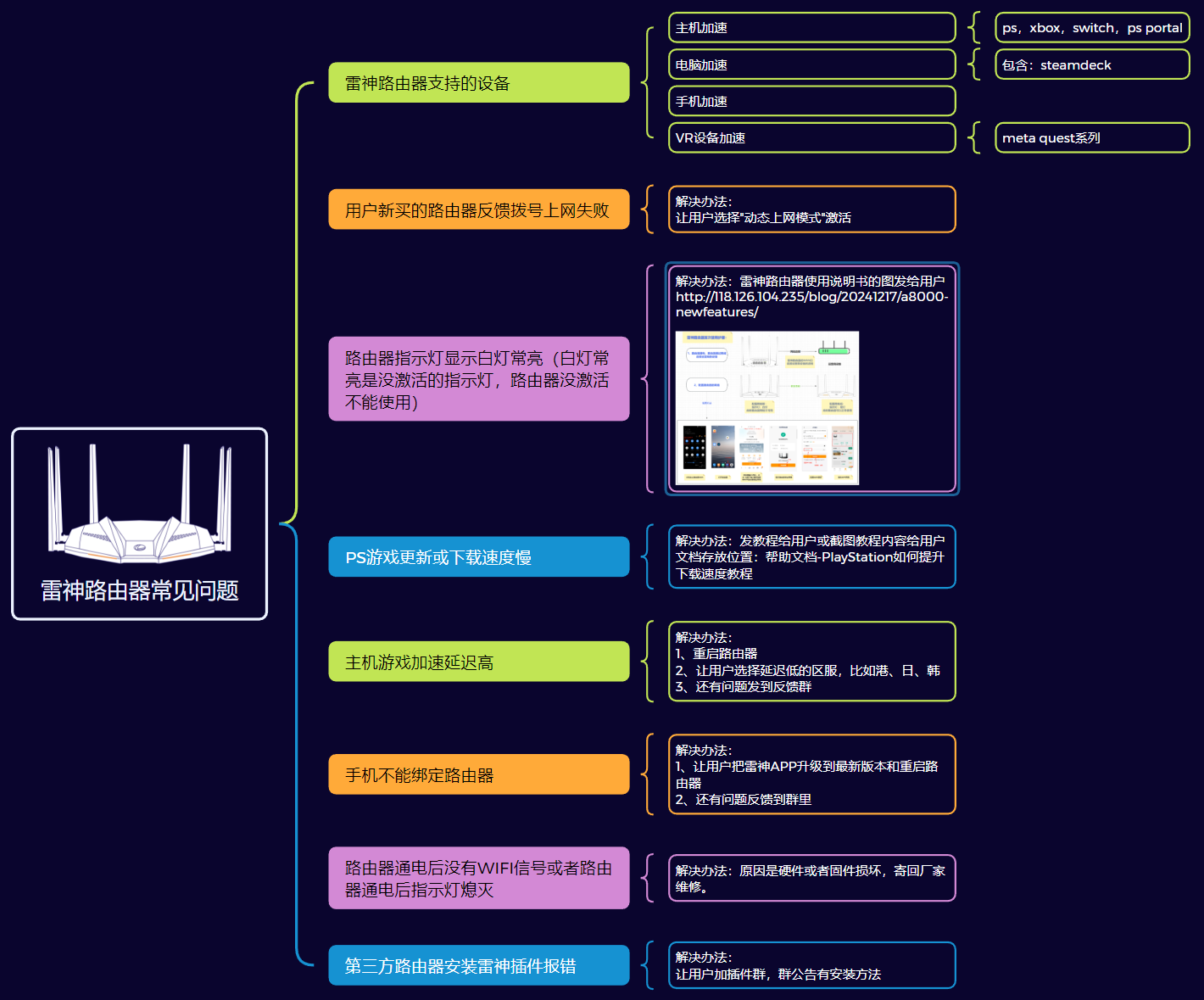The width and height of the screenshot is (1204, 1000).
Task: Select the PS游戏更新或下载速度慢 topic
Action: [479, 557]
